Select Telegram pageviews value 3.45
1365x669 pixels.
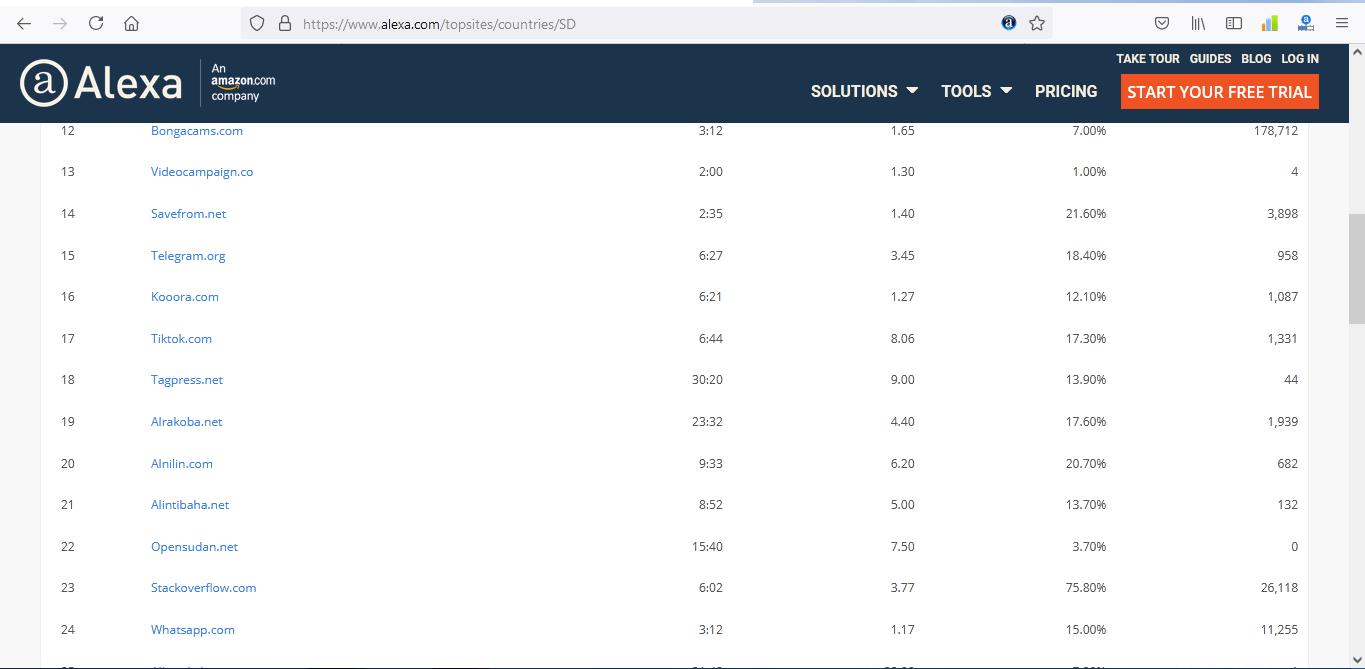coord(902,256)
